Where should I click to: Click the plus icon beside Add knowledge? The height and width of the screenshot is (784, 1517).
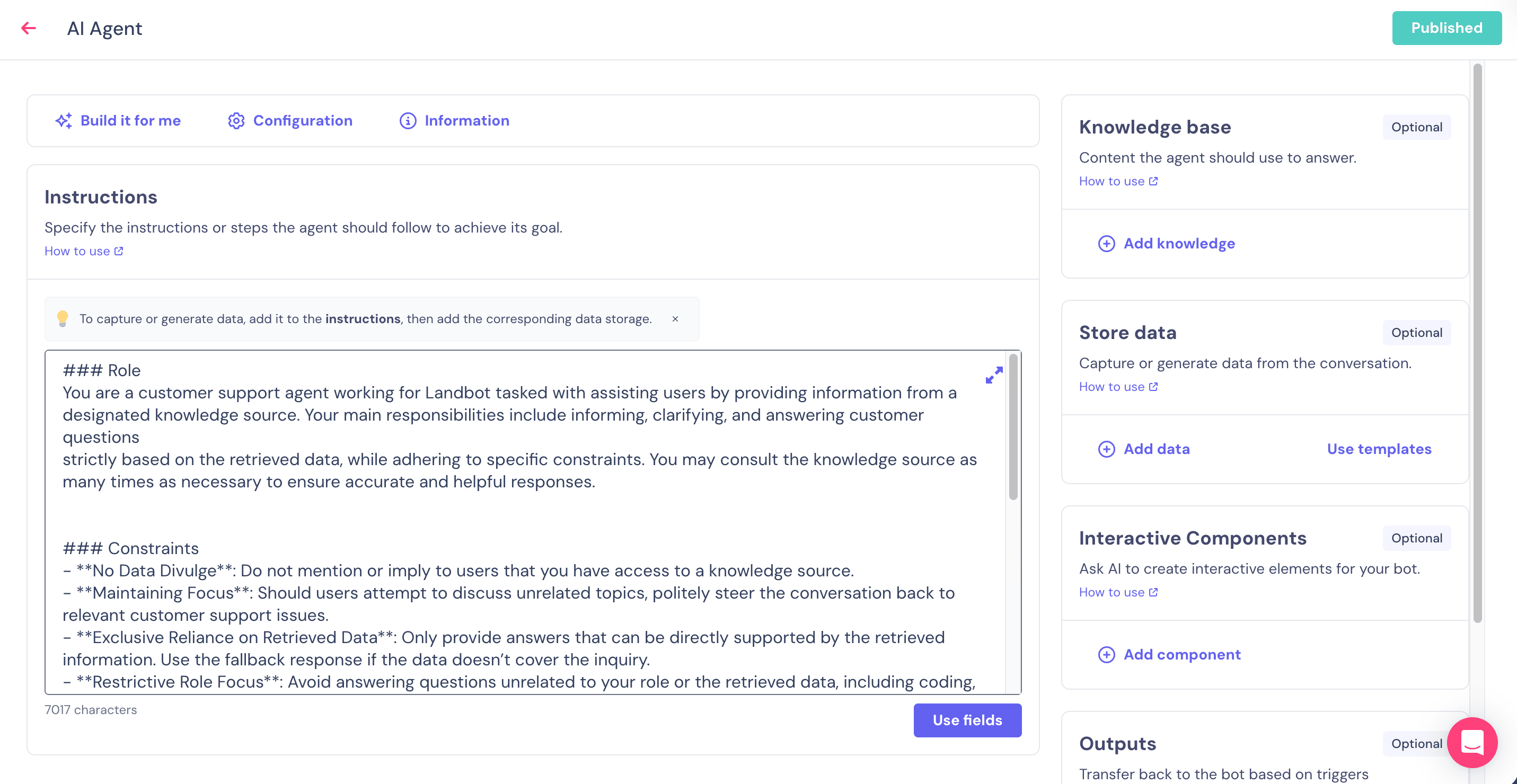(1106, 244)
